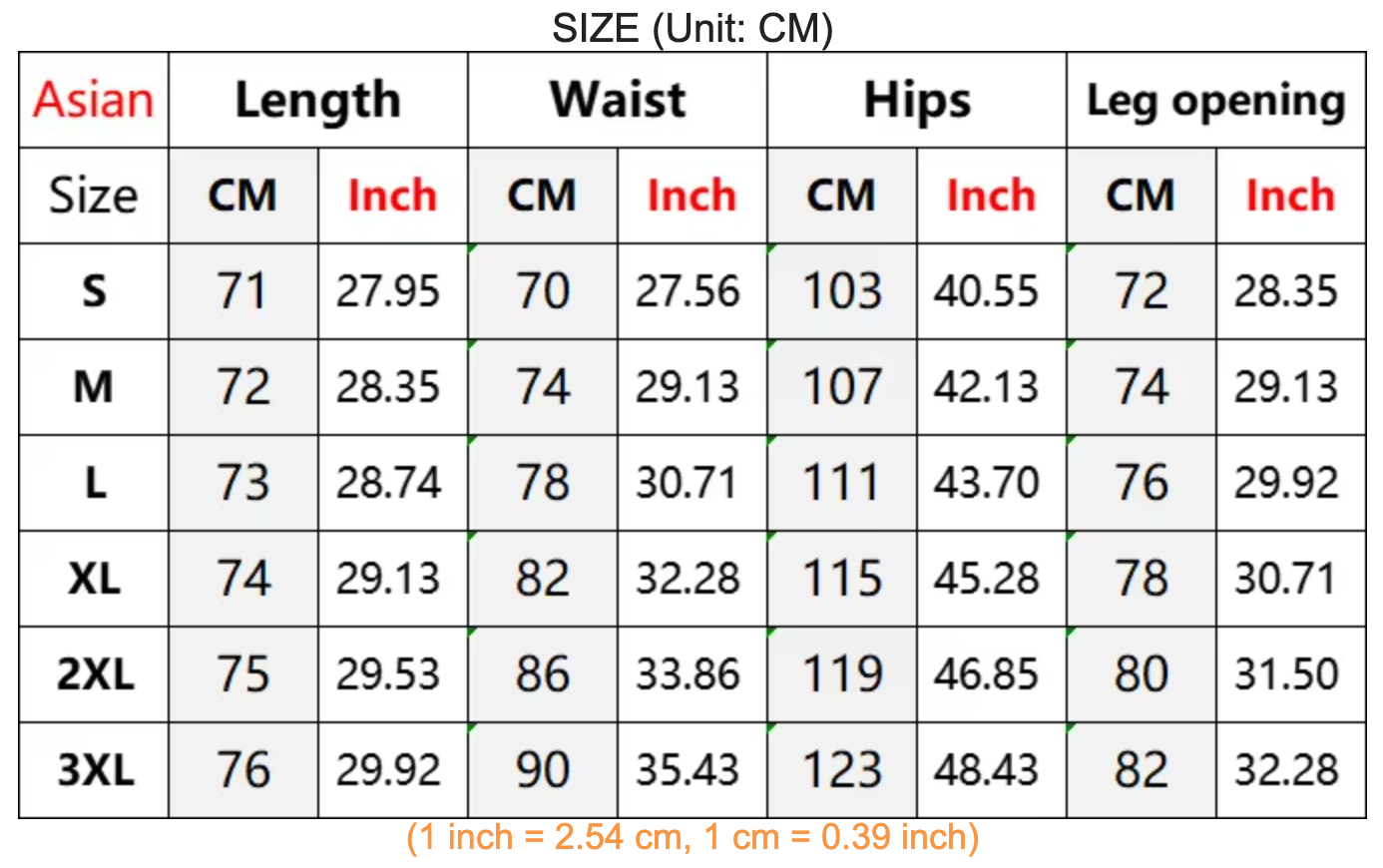This screenshot has height=868, width=1383.
Task: Select the 48.43 hips inch cell
Action: [987, 770]
